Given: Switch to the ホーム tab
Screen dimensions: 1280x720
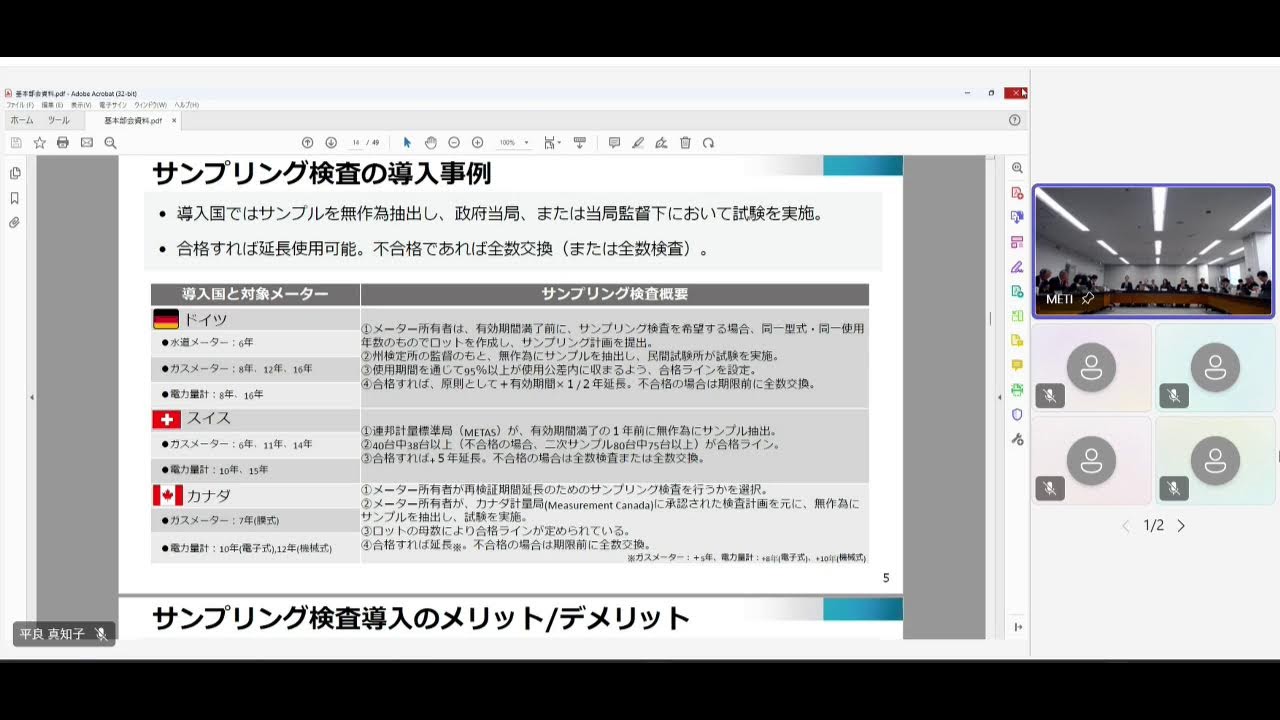Looking at the screenshot, I should [x=22, y=120].
